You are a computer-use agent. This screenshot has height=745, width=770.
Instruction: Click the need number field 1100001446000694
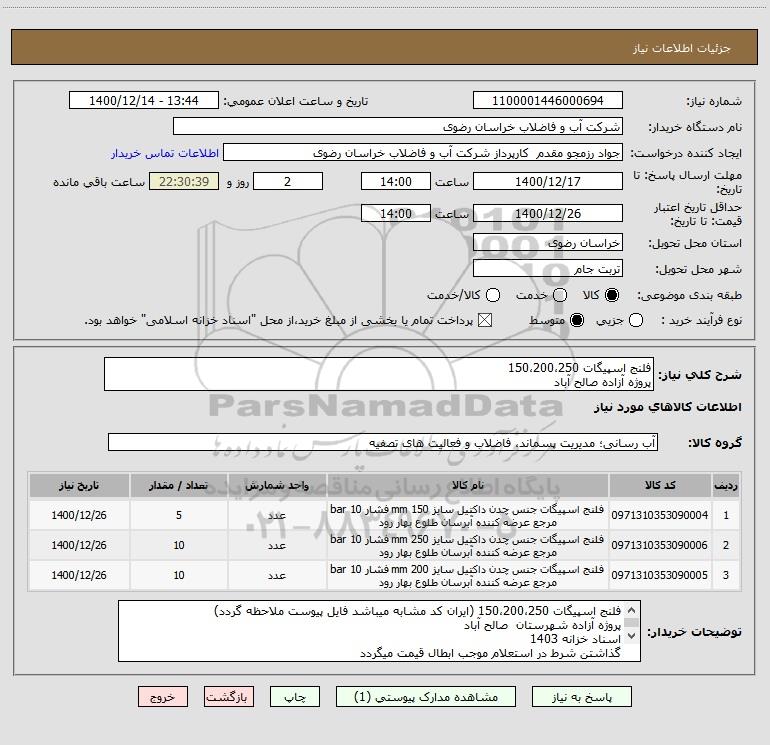[x=548, y=101]
